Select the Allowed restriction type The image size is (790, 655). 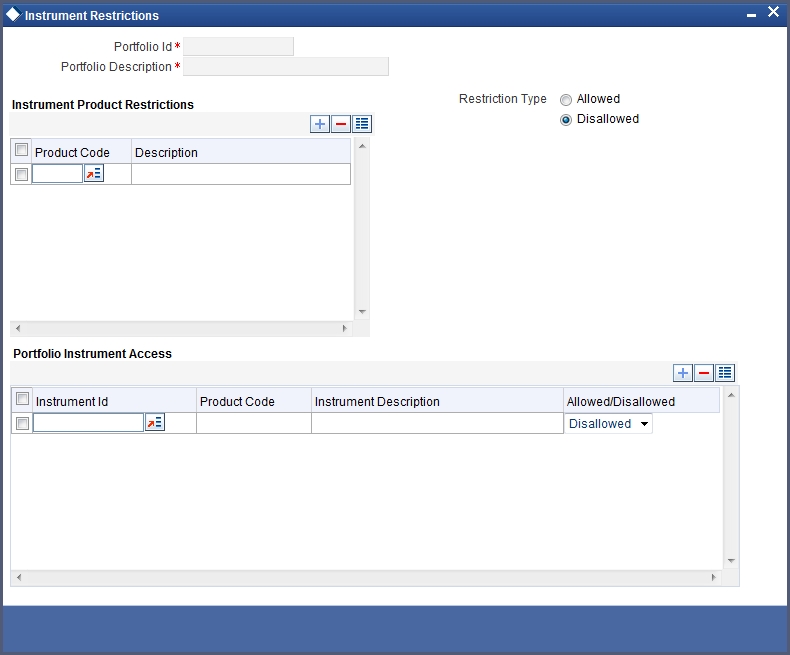pyautogui.click(x=566, y=100)
